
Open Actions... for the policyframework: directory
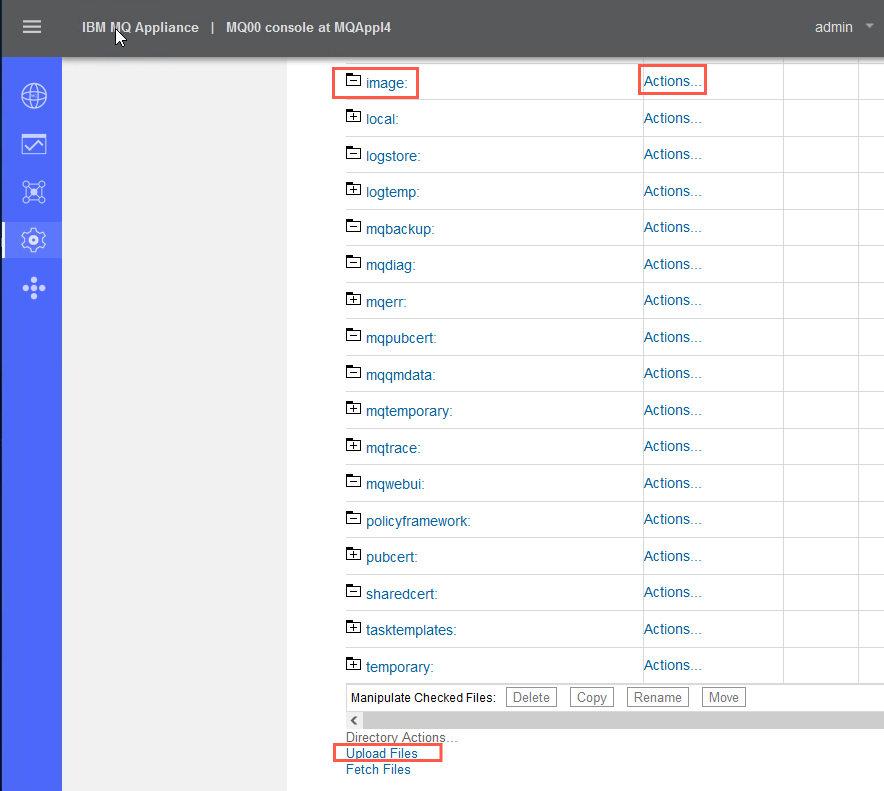(x=672, y=519)
